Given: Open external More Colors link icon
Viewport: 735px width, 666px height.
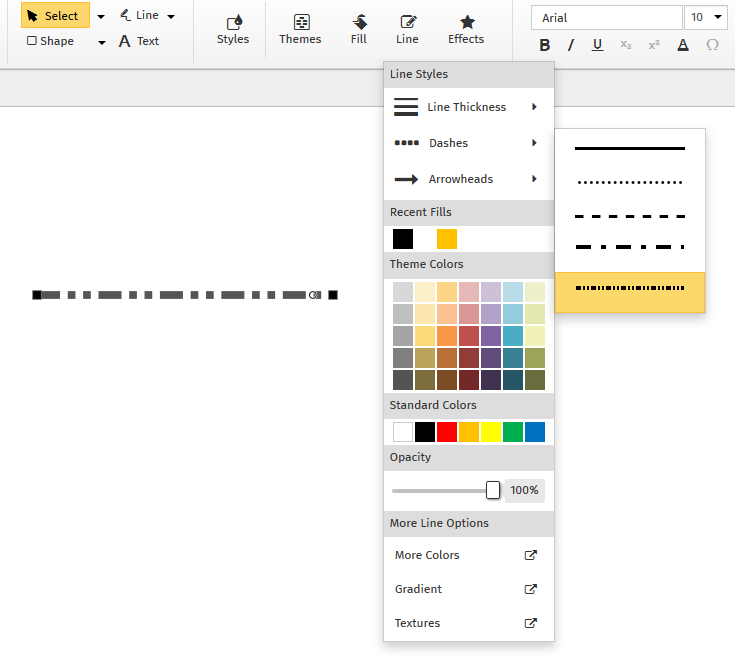Looking at the screenshot, I should point(531,555).
